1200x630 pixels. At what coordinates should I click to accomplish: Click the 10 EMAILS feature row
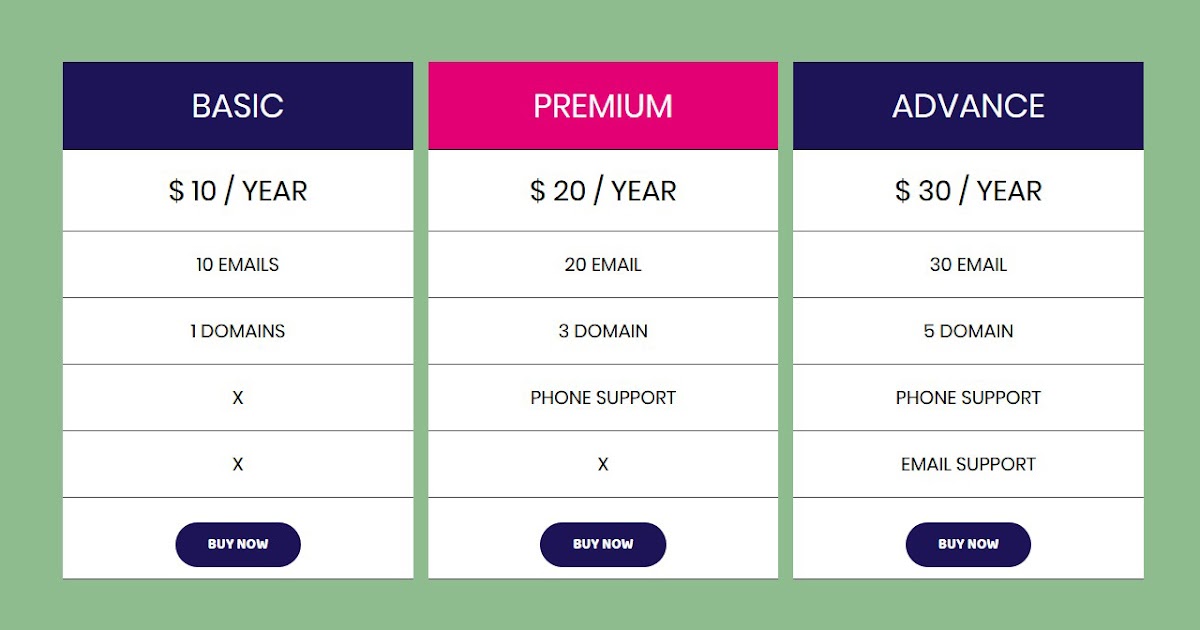[238, 265]
